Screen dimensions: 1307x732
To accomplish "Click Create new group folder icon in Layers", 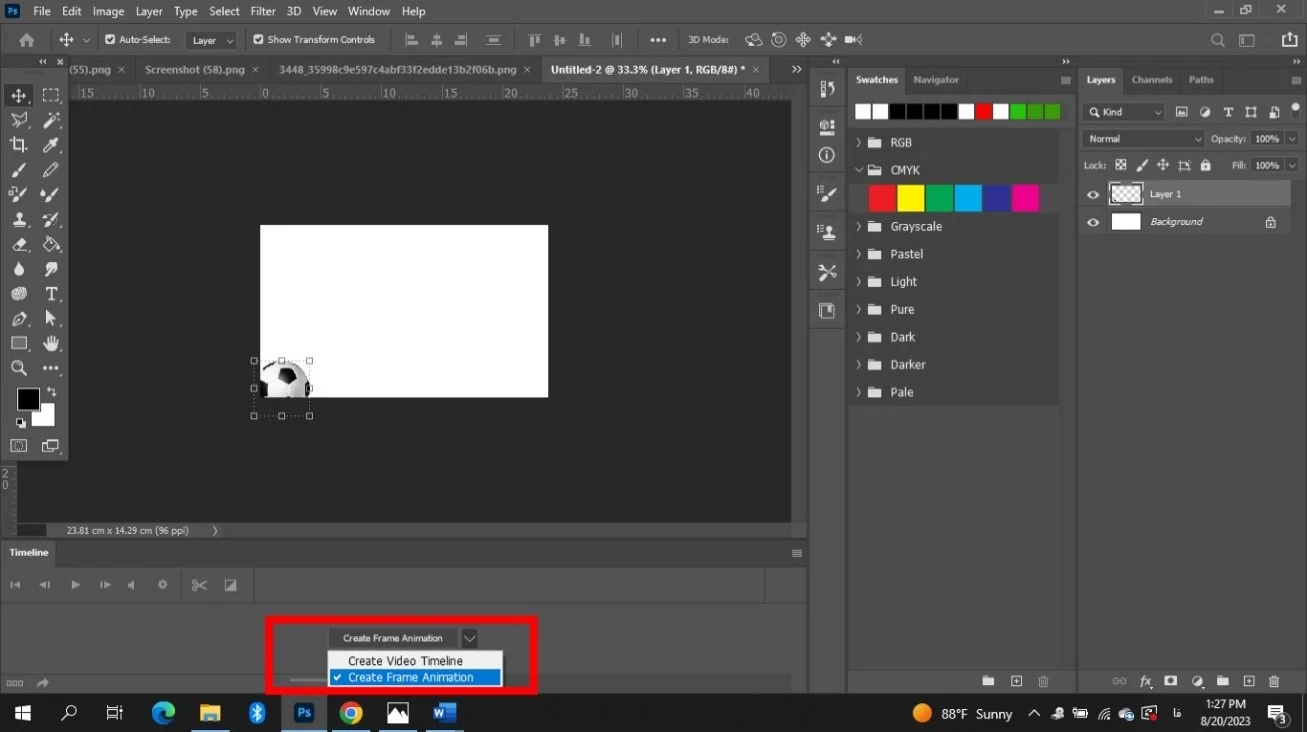I will tap(1223, 681).
